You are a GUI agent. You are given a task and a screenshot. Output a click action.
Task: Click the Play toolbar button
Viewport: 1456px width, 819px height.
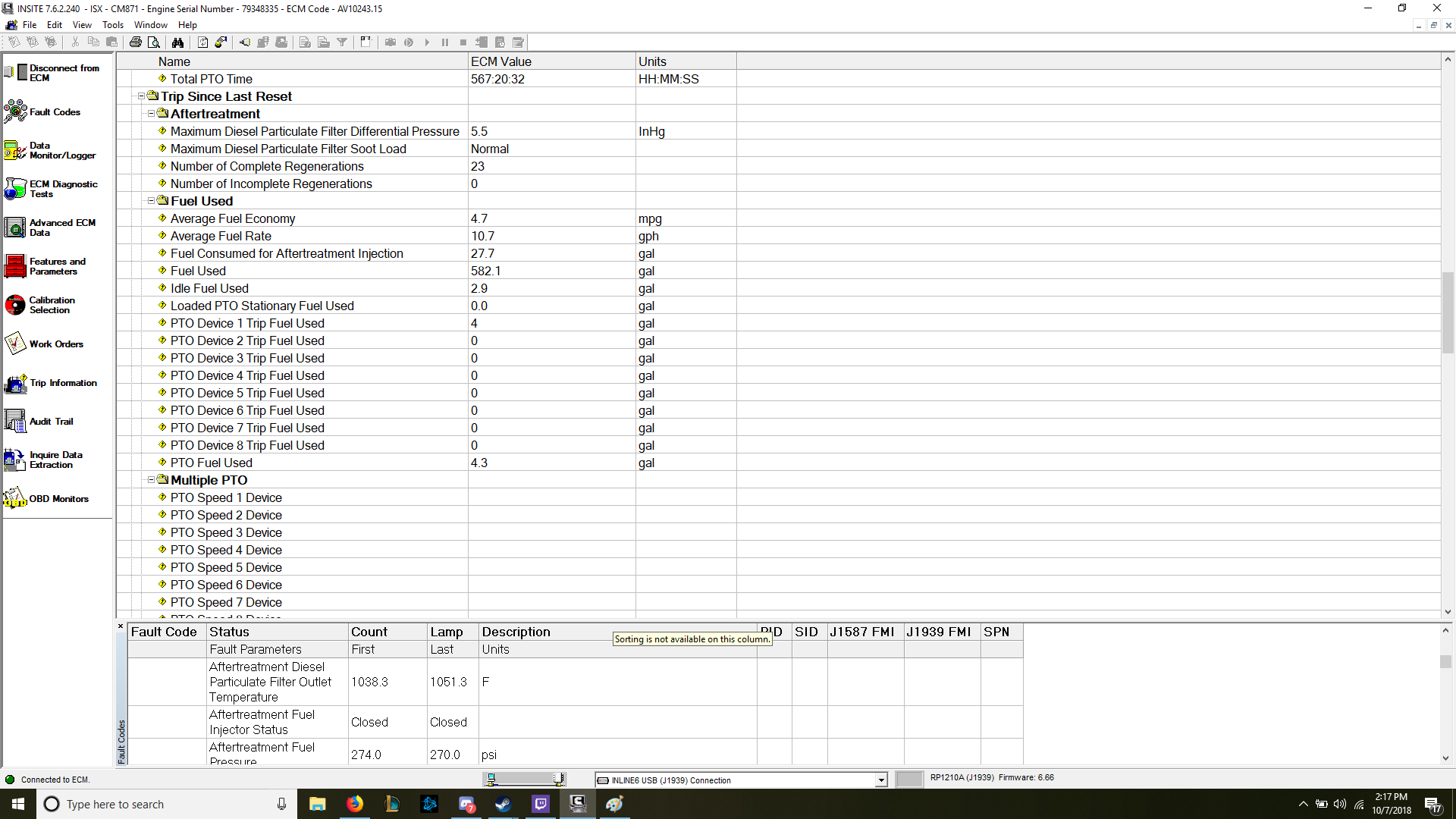(427, 42)
